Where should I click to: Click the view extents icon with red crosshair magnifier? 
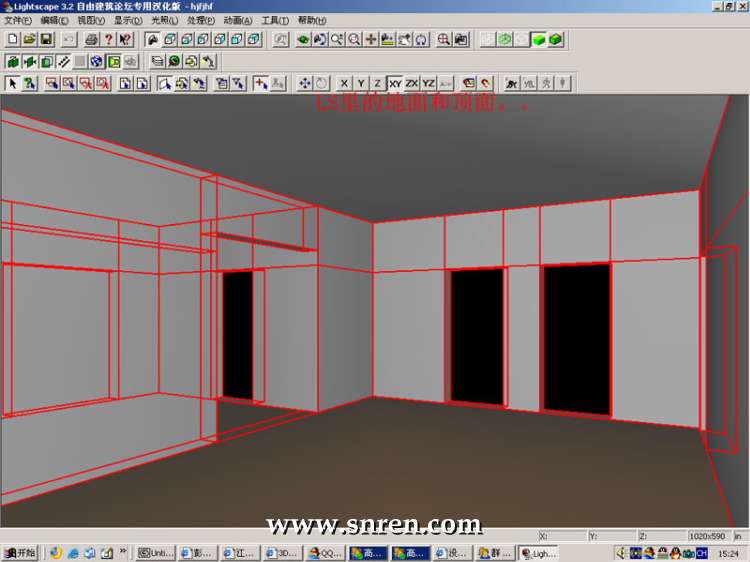click(x=443, y=39)
